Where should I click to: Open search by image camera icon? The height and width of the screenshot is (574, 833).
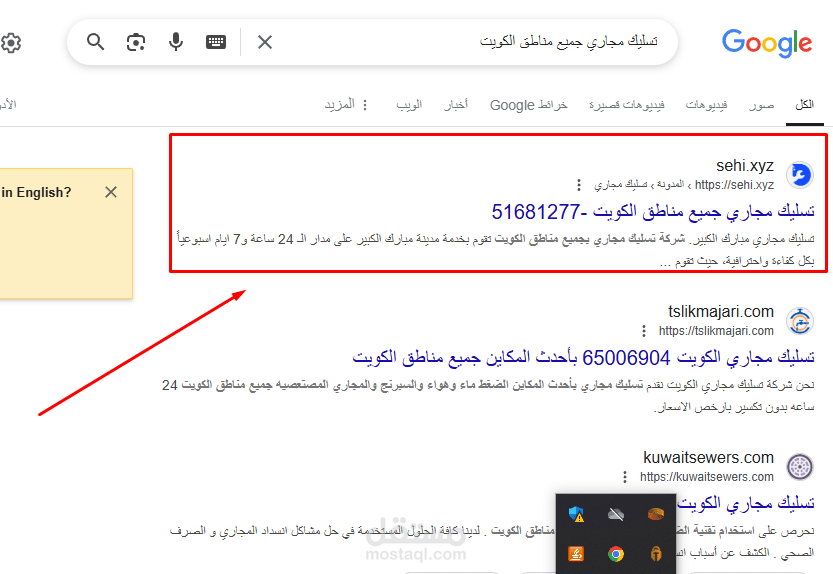pos(135,42)
